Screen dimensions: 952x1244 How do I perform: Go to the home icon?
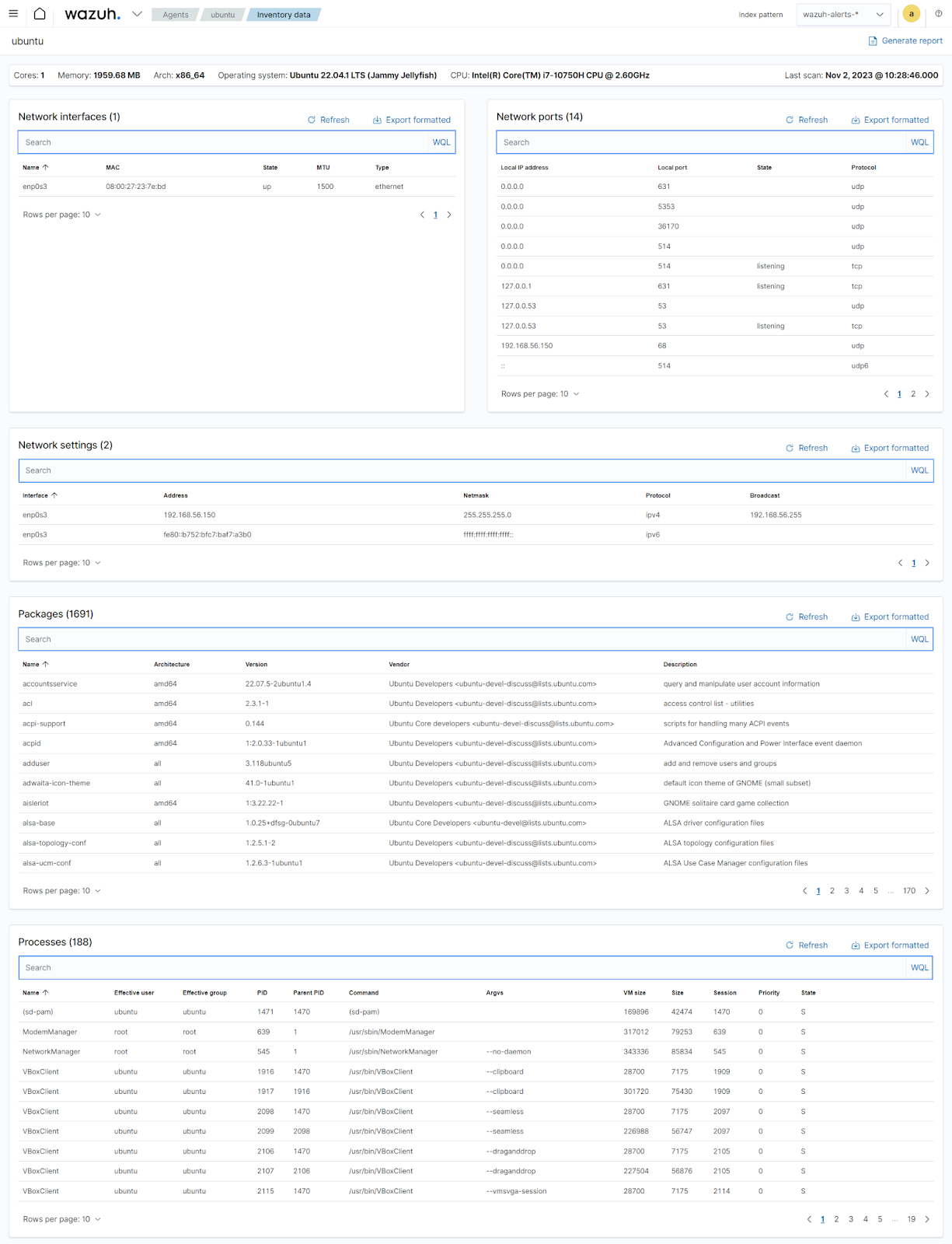coord(40,14)
